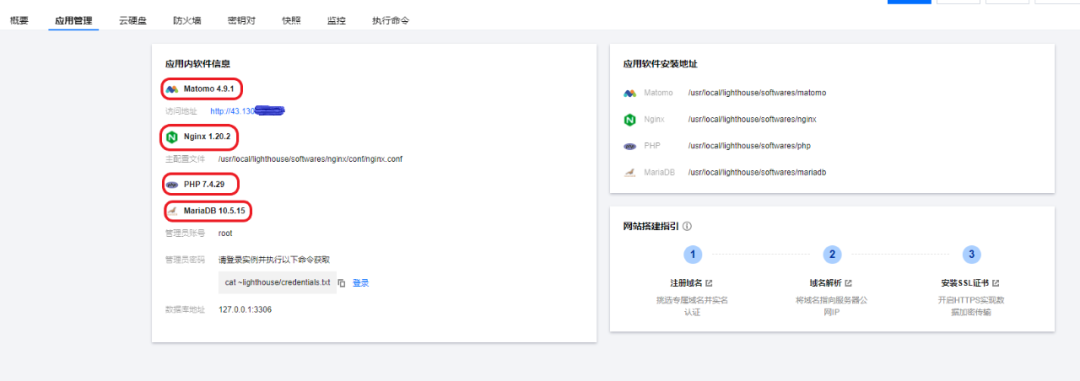Click the administrator account value root
Screen dimensions: 1080x381
(225, 234)
